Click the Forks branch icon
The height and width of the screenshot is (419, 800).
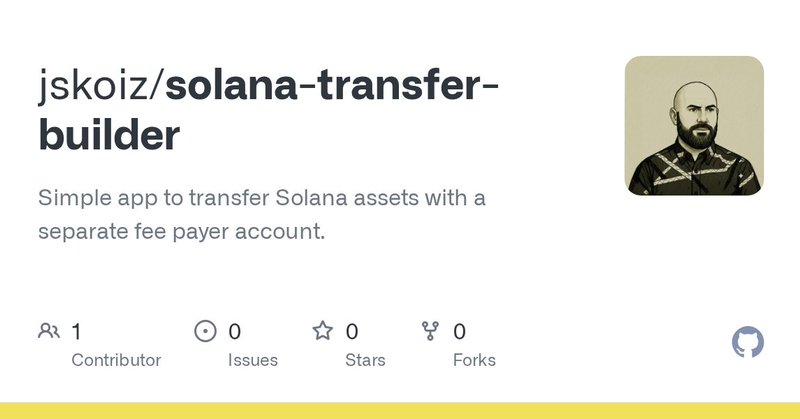tap(431, 331)
